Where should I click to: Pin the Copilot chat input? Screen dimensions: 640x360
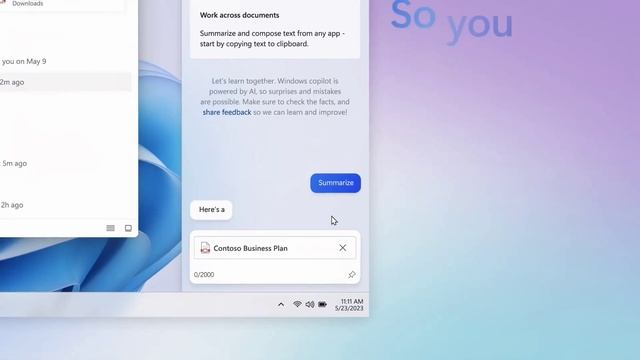[351, 274]
